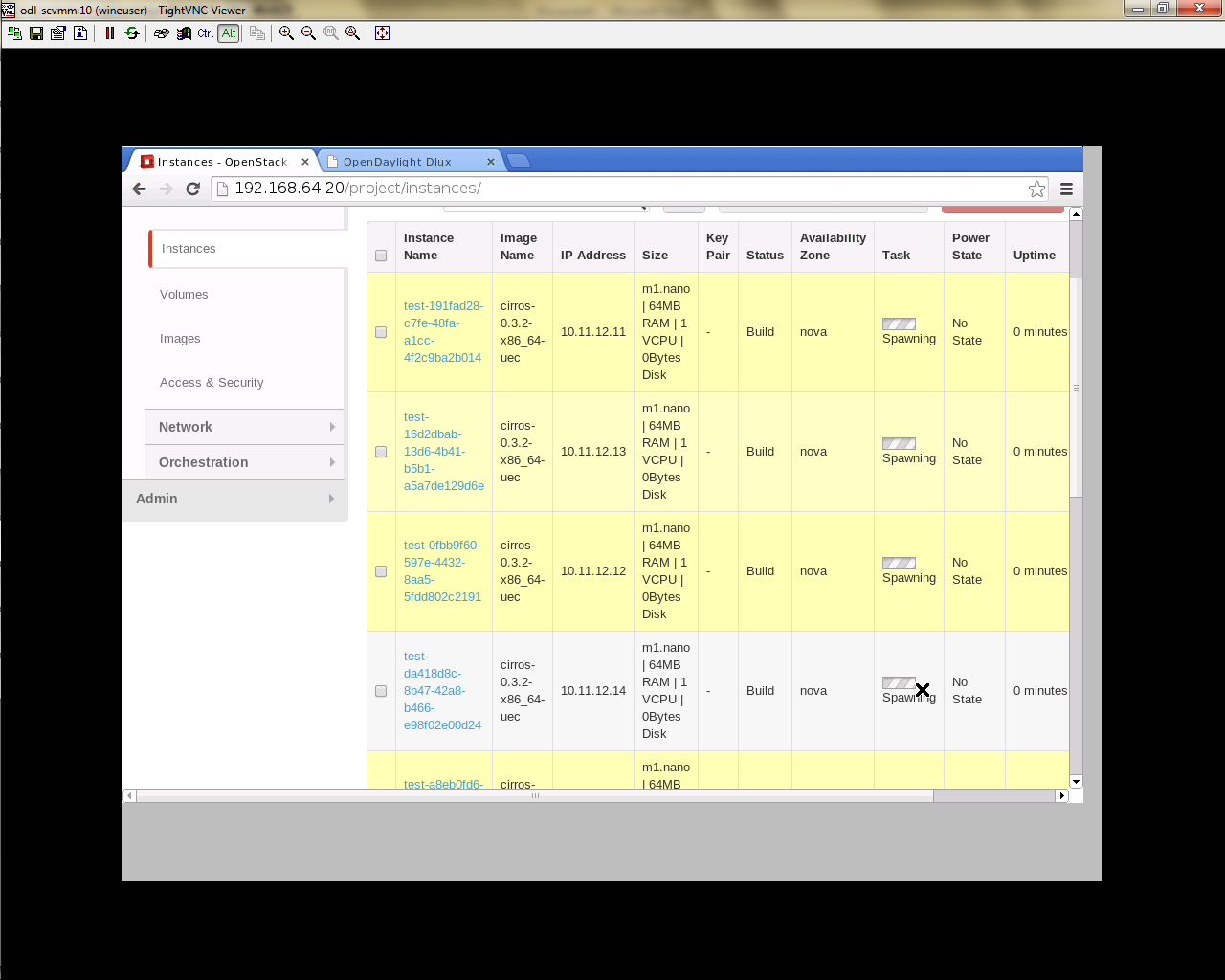The height and width of the screenshot is (980, 1225).
Task: Open TightVNC connection options
Action: point(58,33)
